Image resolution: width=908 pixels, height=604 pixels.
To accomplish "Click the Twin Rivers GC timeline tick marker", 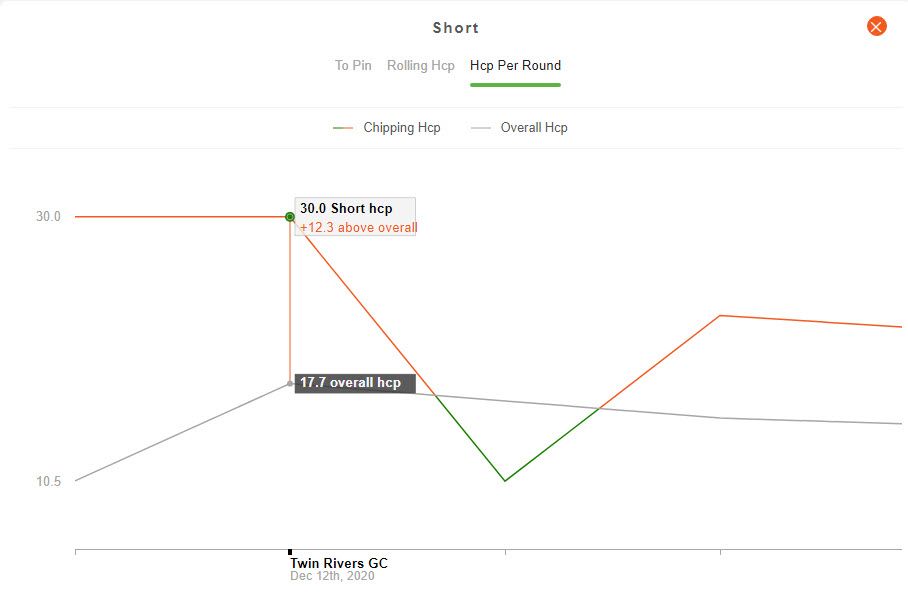I will pyautogui.click(x=290, y=552).
